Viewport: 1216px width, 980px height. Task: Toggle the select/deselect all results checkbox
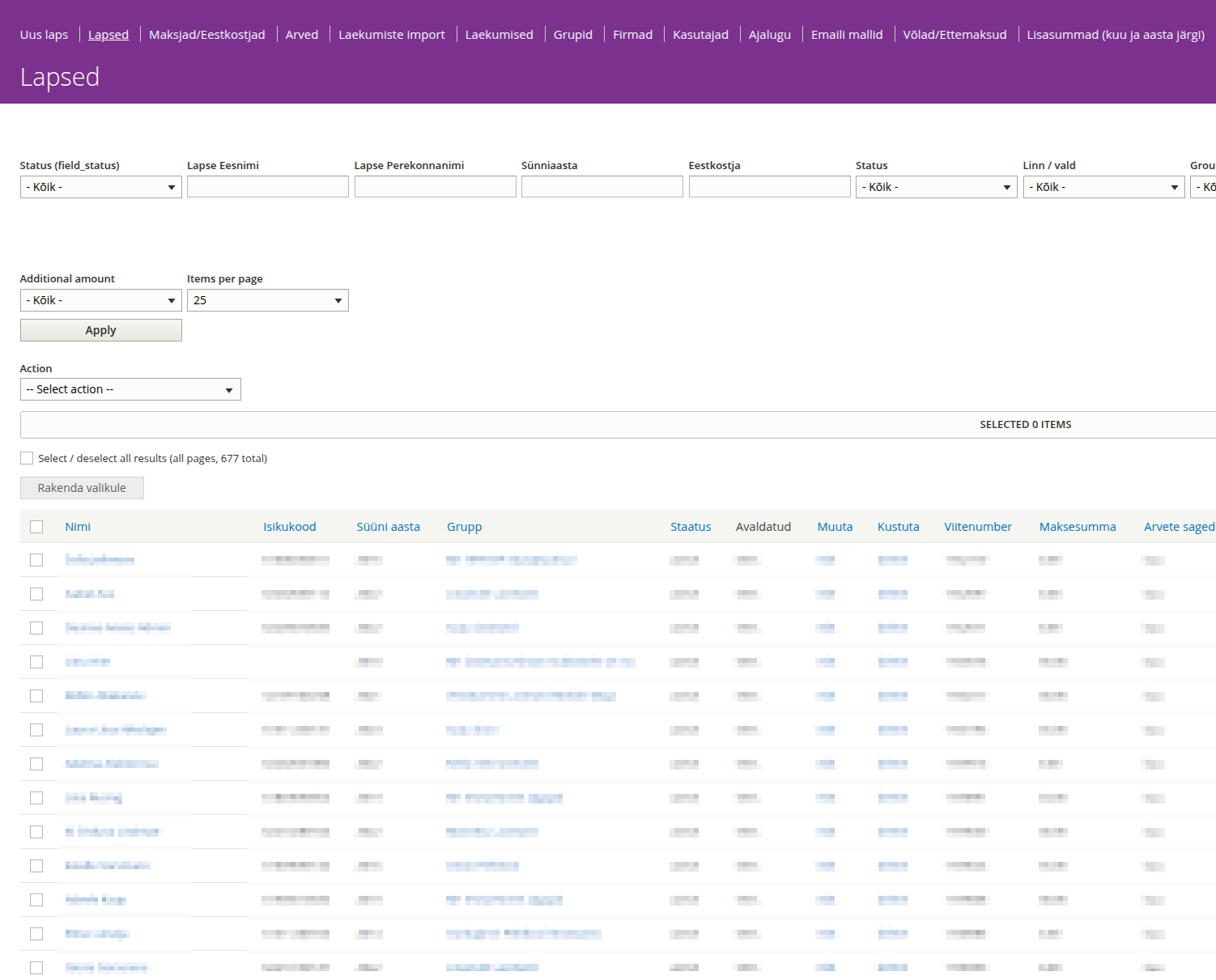click(27, 458)
